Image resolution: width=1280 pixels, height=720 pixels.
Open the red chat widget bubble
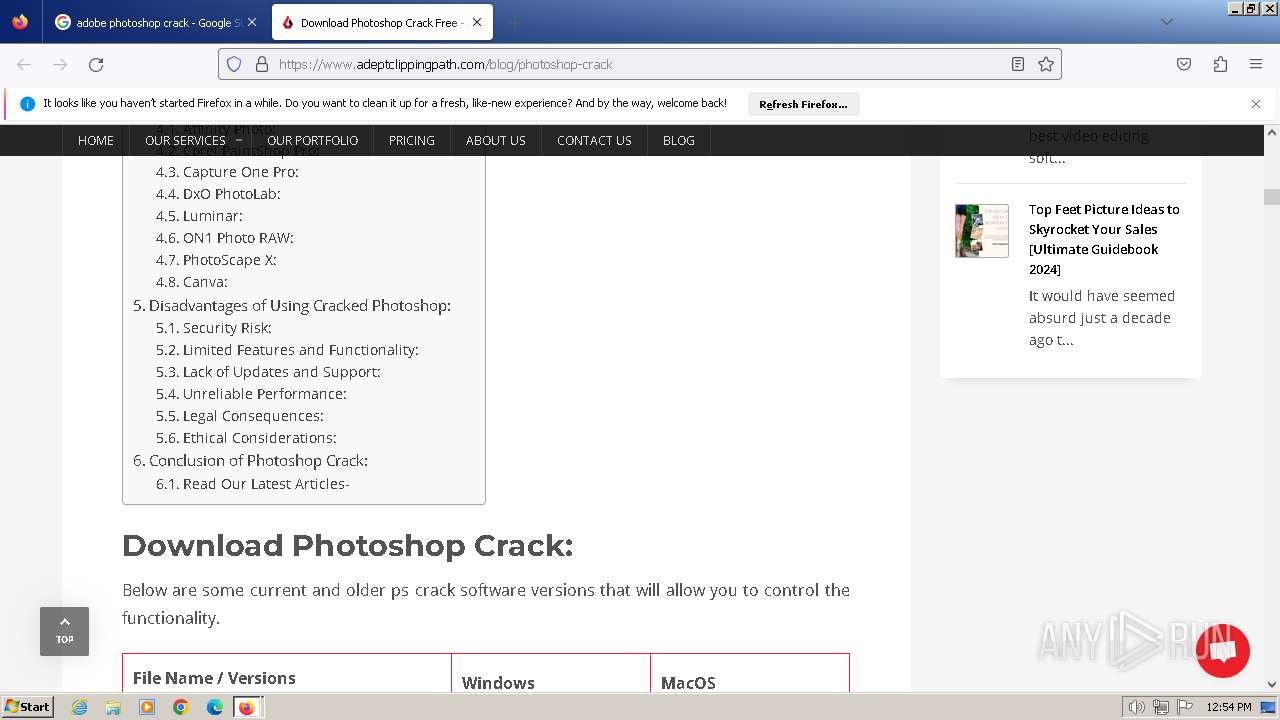click(x=1222, y=651)
